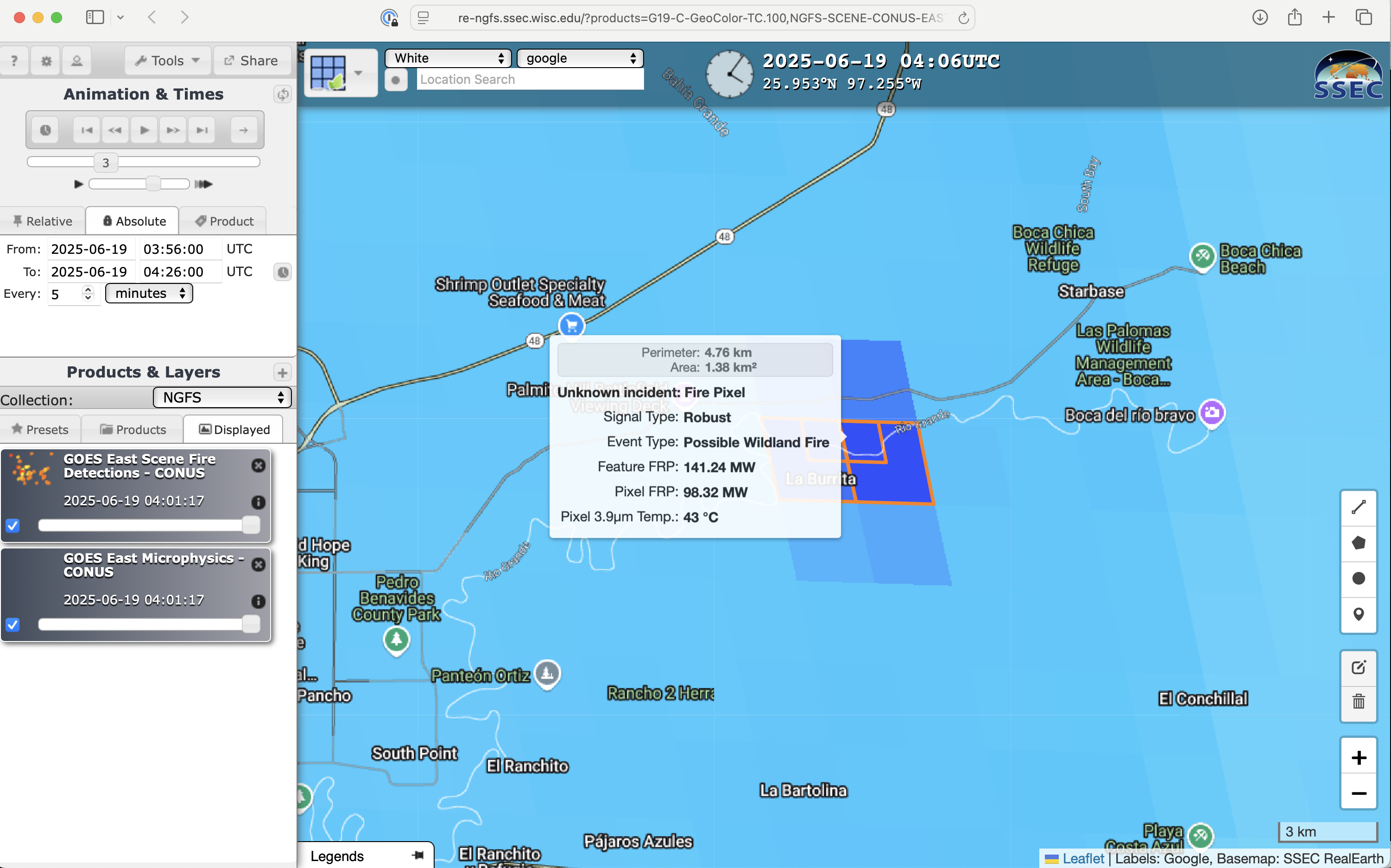Click the set-to-now clock icon beside To time
The width and height of the screenshot is (1391, 868).
(283, 271)
